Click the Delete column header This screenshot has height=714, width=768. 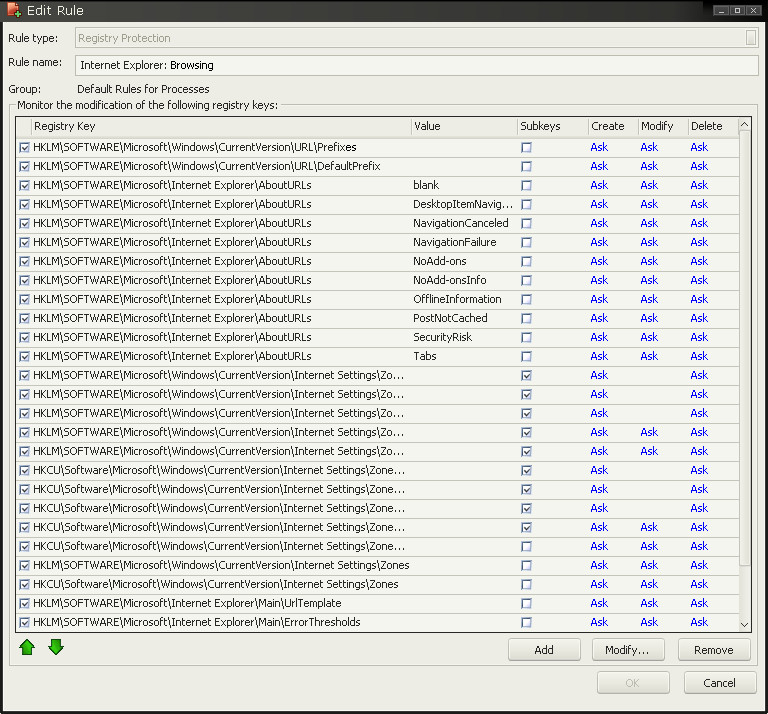[x=713, y=126]
